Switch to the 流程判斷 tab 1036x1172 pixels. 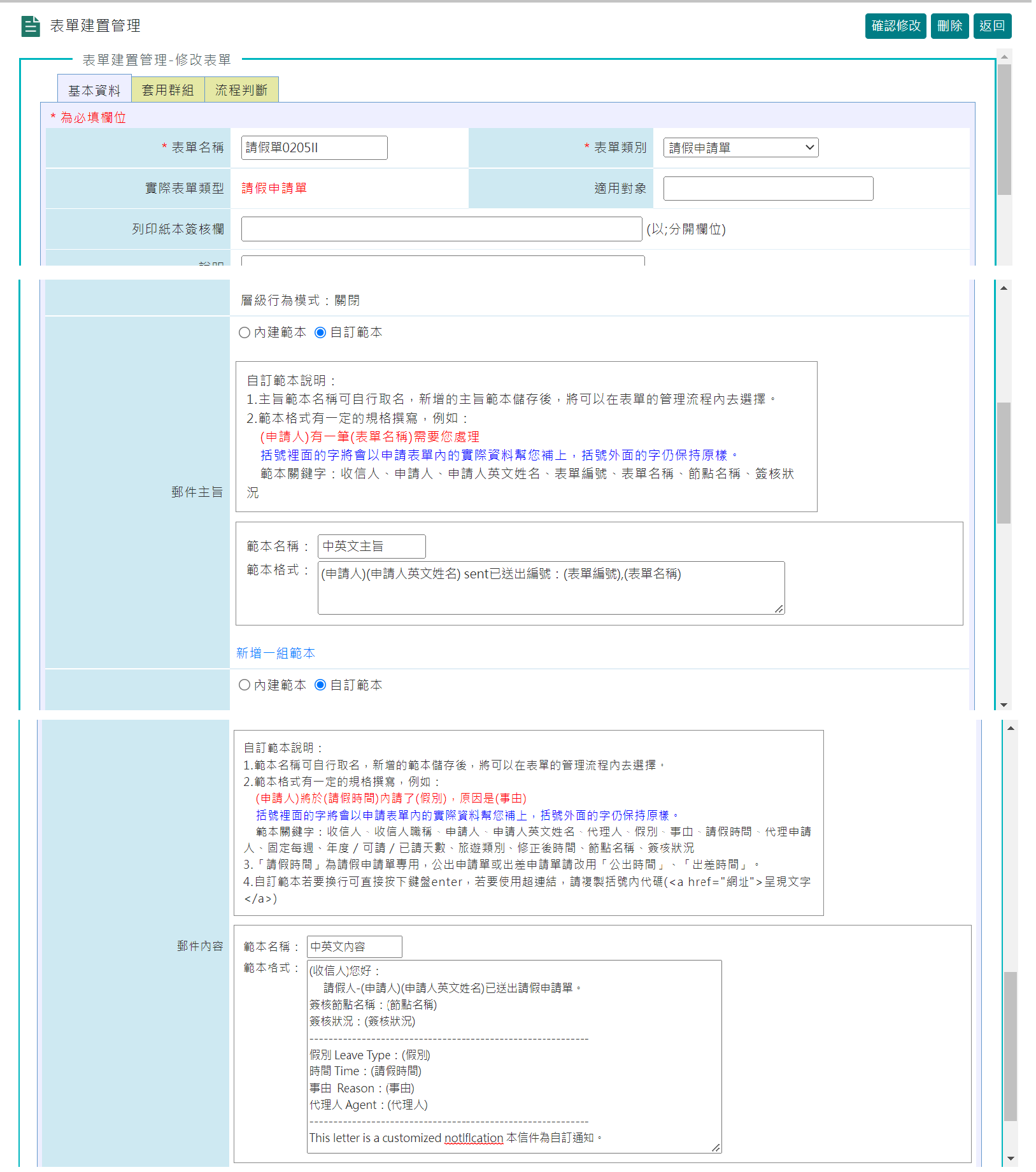(x=242, y=89)
